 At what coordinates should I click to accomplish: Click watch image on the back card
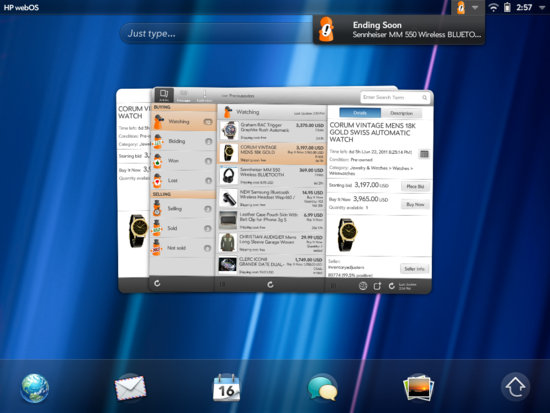click(138, 231)
